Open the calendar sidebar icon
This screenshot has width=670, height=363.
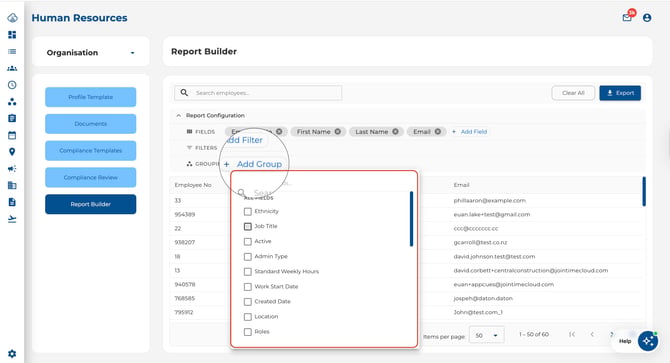coord(12,135)
